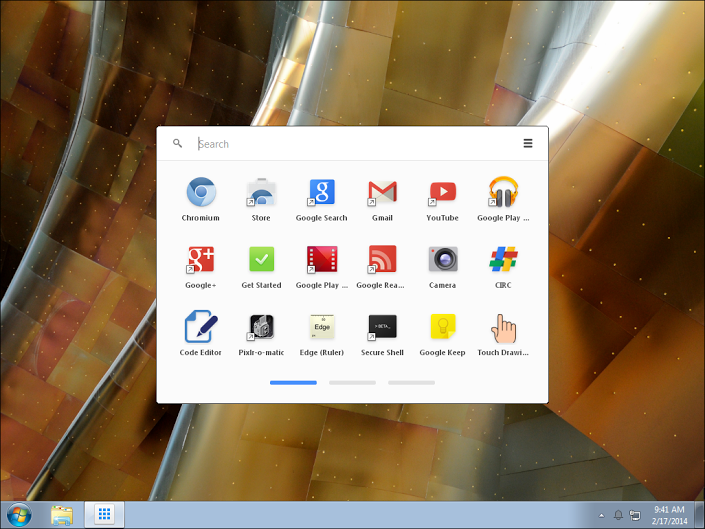Screen dimensions: 705x529
Task: Show hidden system tray icons
Action: click(601, 516)
